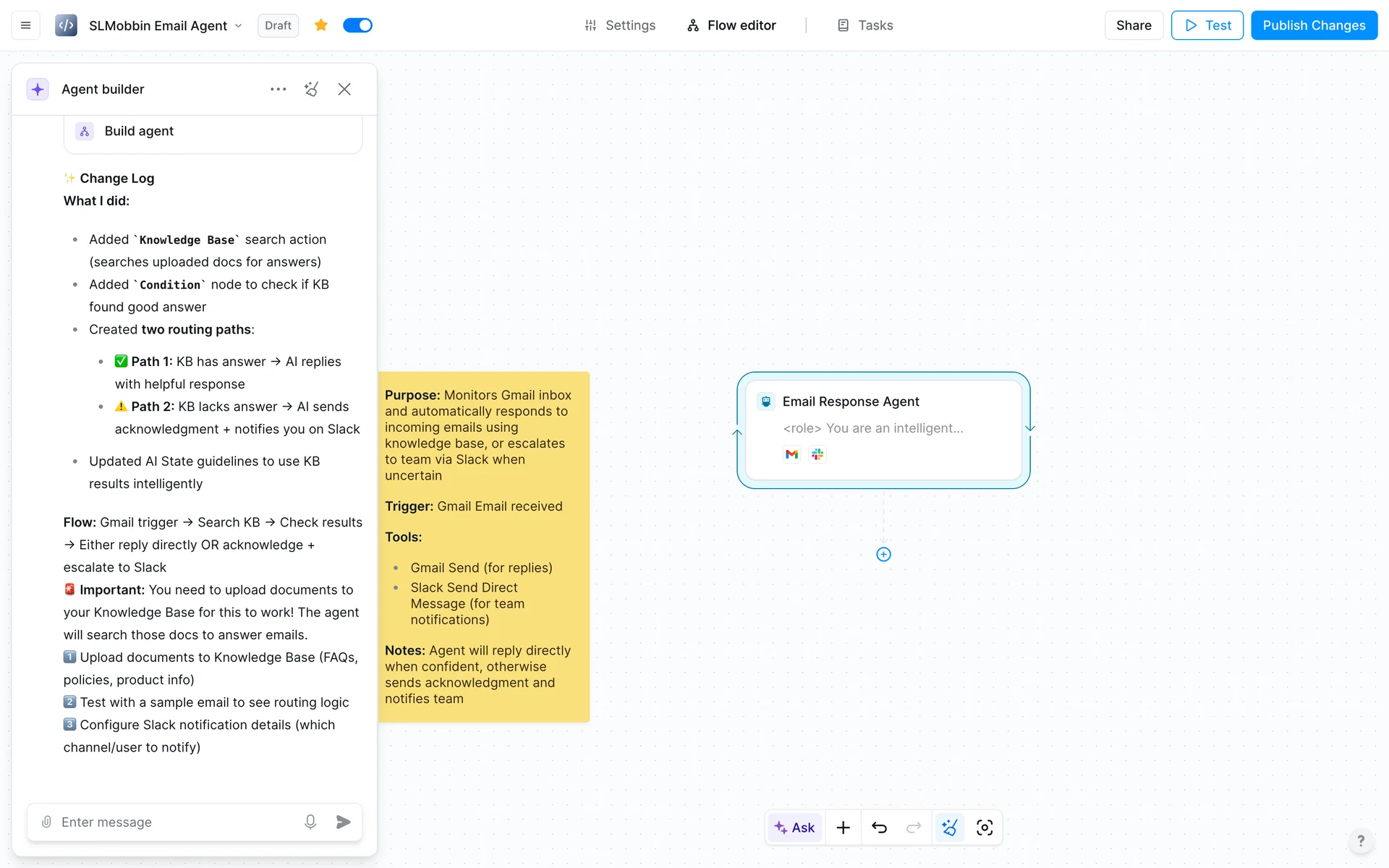
Task: Click the undo arrow in bottom toolbar
Action: point(879,827)
